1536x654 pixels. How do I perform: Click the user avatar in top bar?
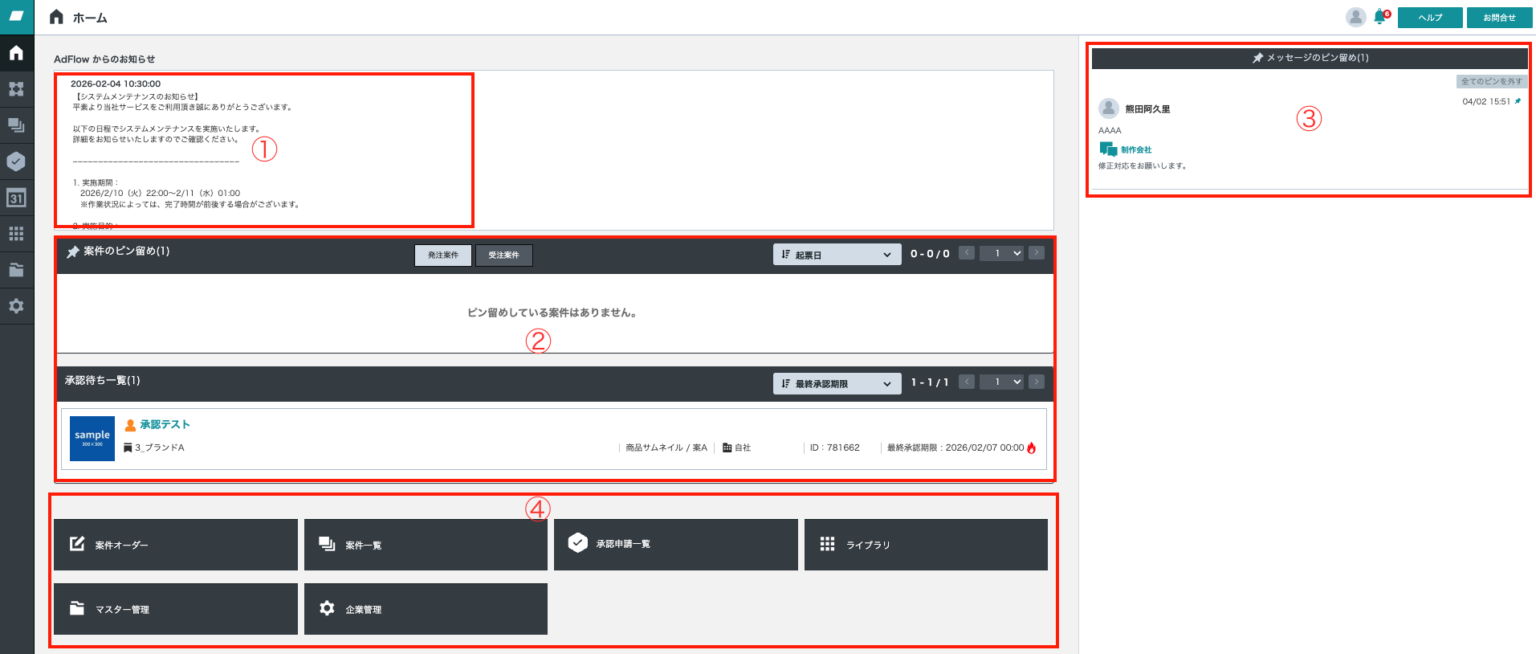(1356, 17)
